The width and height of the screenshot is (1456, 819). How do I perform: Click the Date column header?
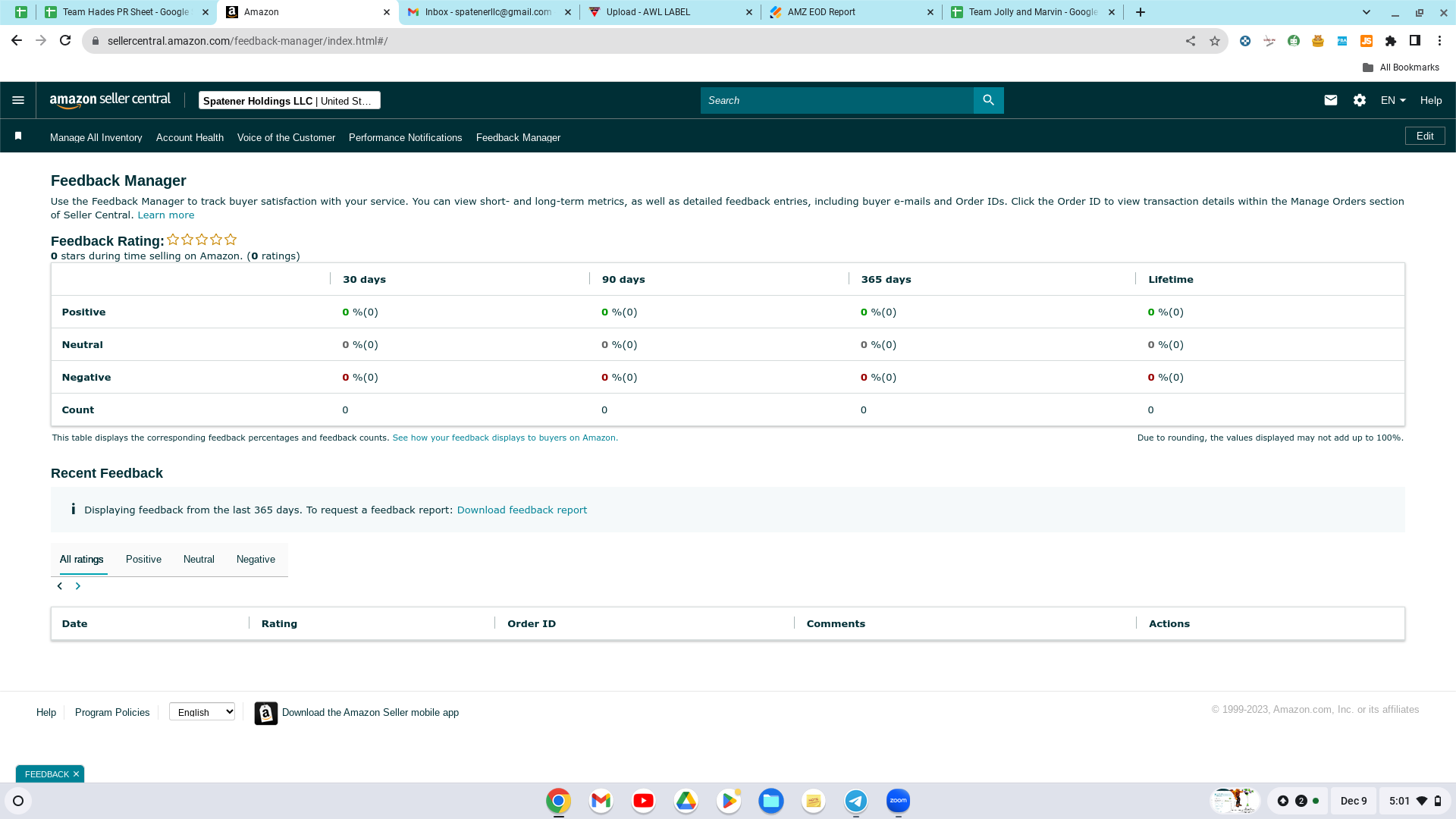point(74,623)
